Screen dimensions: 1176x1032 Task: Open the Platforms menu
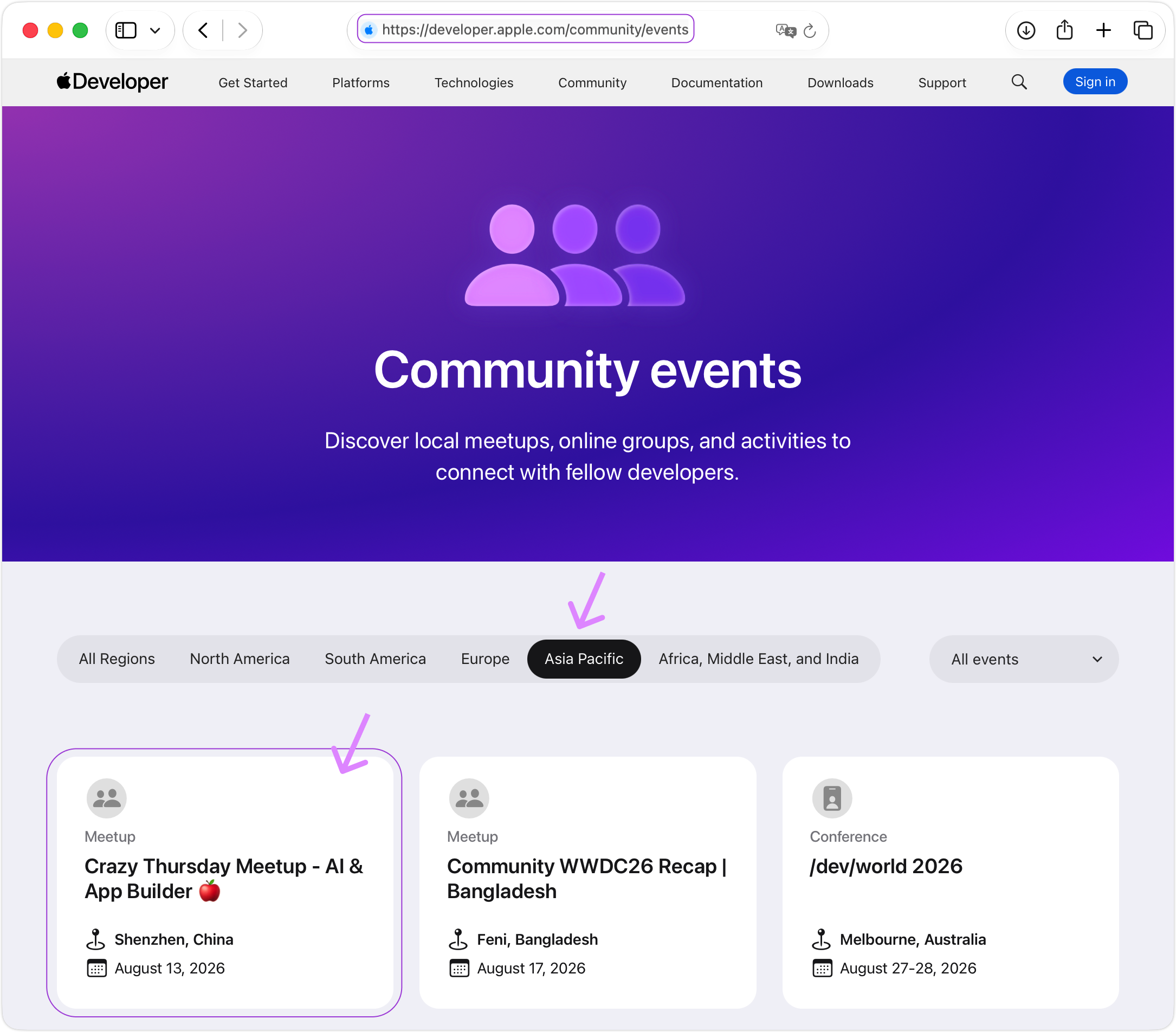coord(361,82)
